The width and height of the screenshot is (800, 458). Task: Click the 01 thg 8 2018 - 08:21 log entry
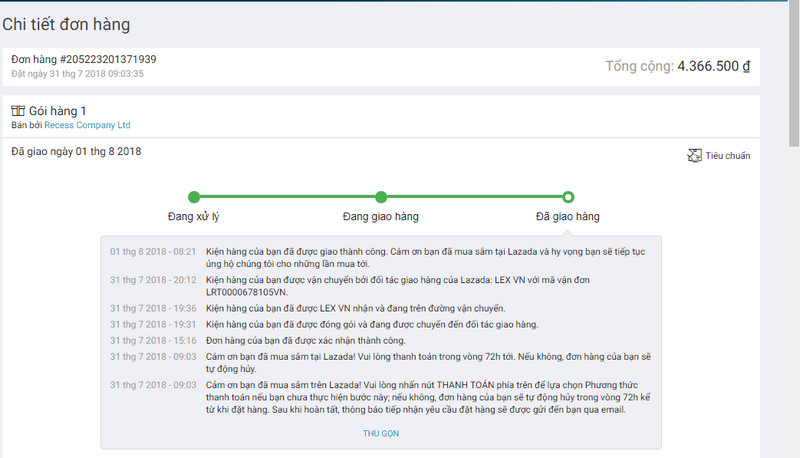coord(153,250)
